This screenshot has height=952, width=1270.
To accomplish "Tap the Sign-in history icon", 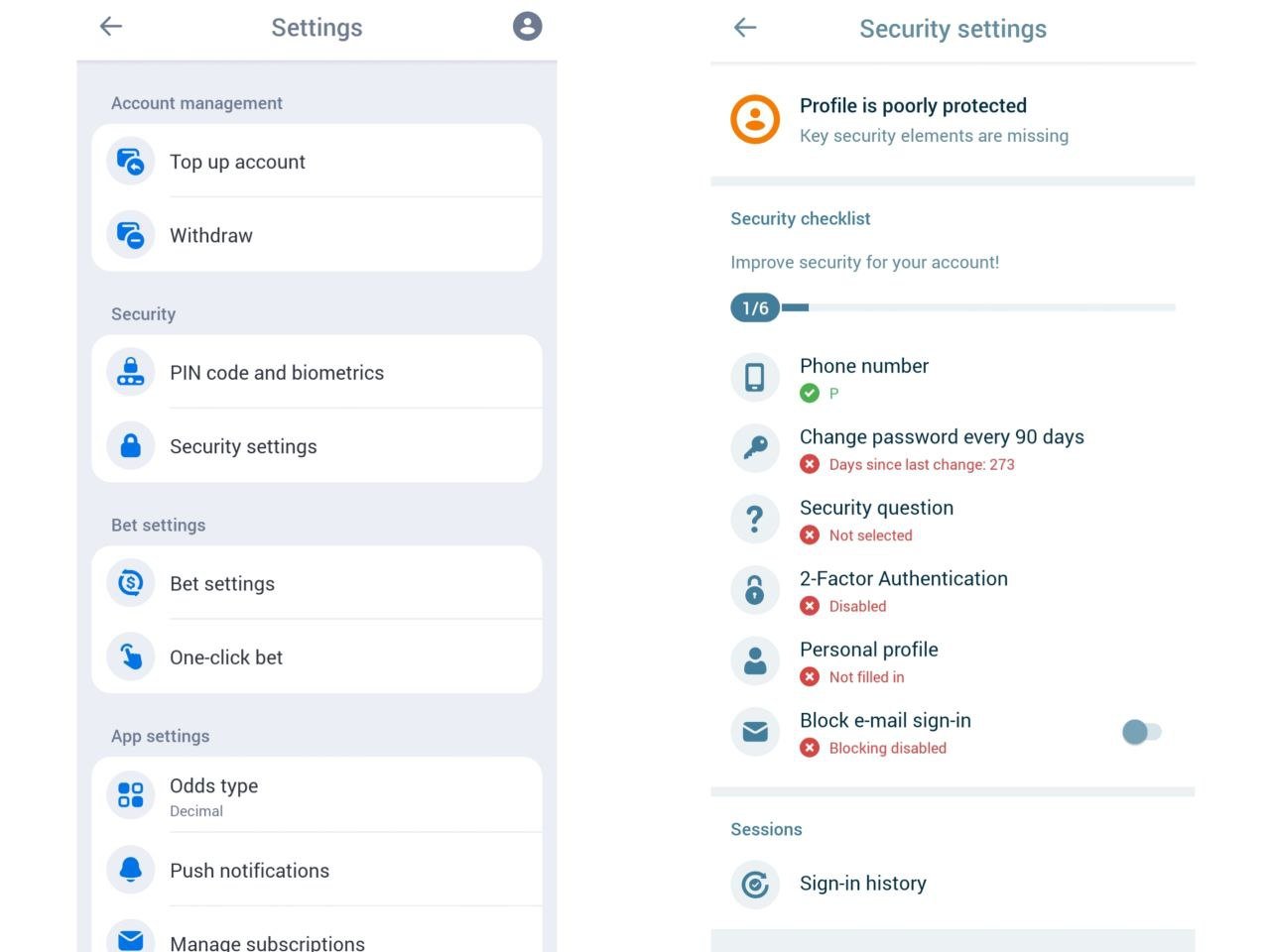I will pyautogui.click(x=755, y=884).
